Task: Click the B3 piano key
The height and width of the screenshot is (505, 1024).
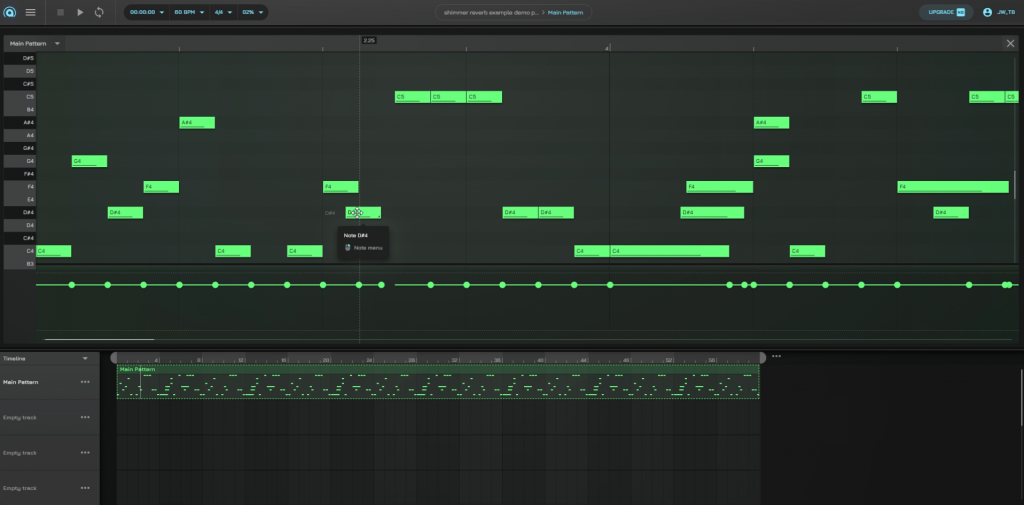Action: (20, 263)
